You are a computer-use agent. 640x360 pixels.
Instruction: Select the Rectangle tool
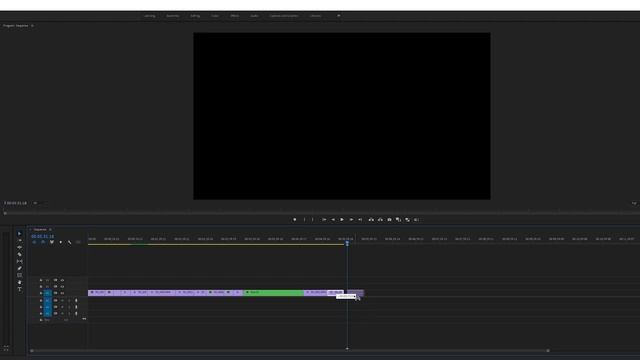click(19, 275)
